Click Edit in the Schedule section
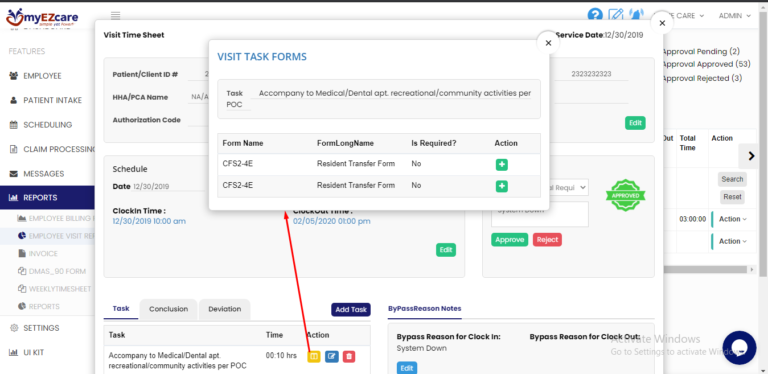Viewport: 768px width, 374px height. (446, 250)
